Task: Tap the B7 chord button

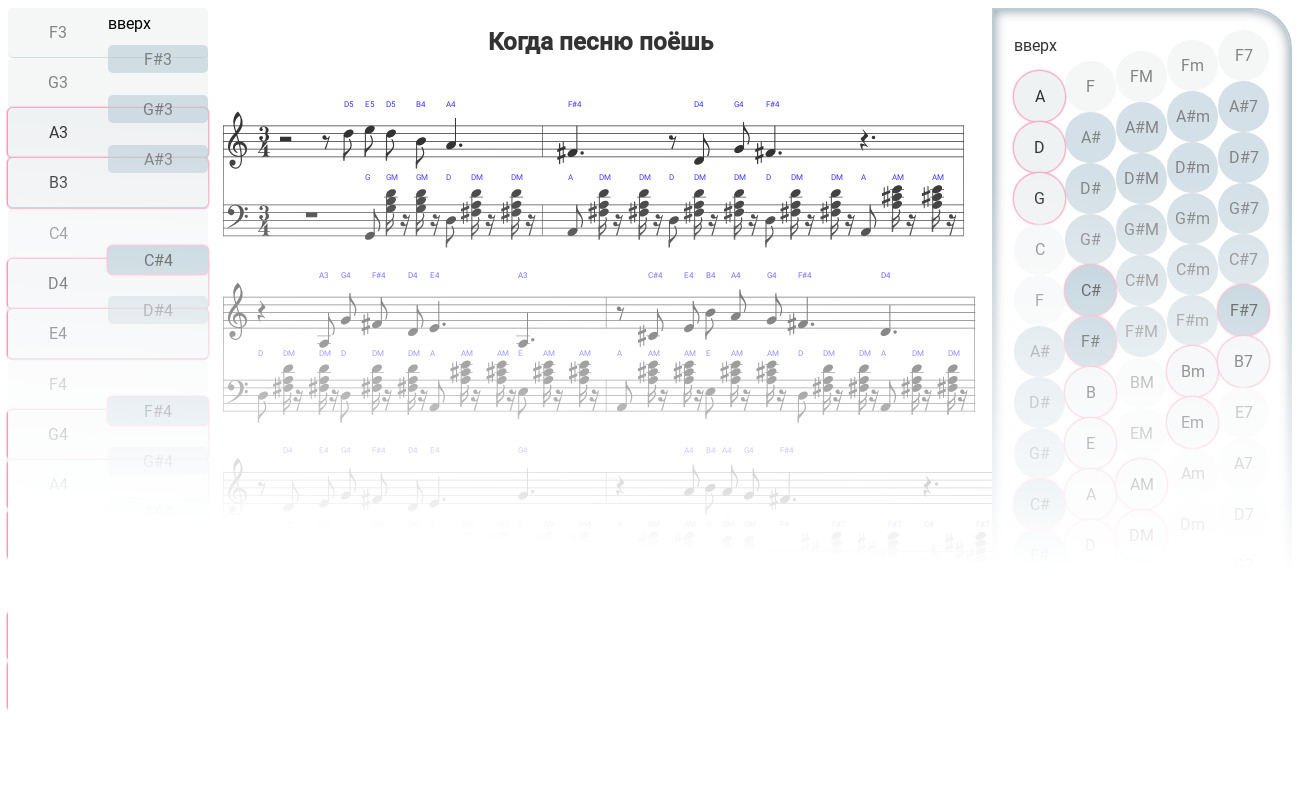Action: pos(1243,361)
